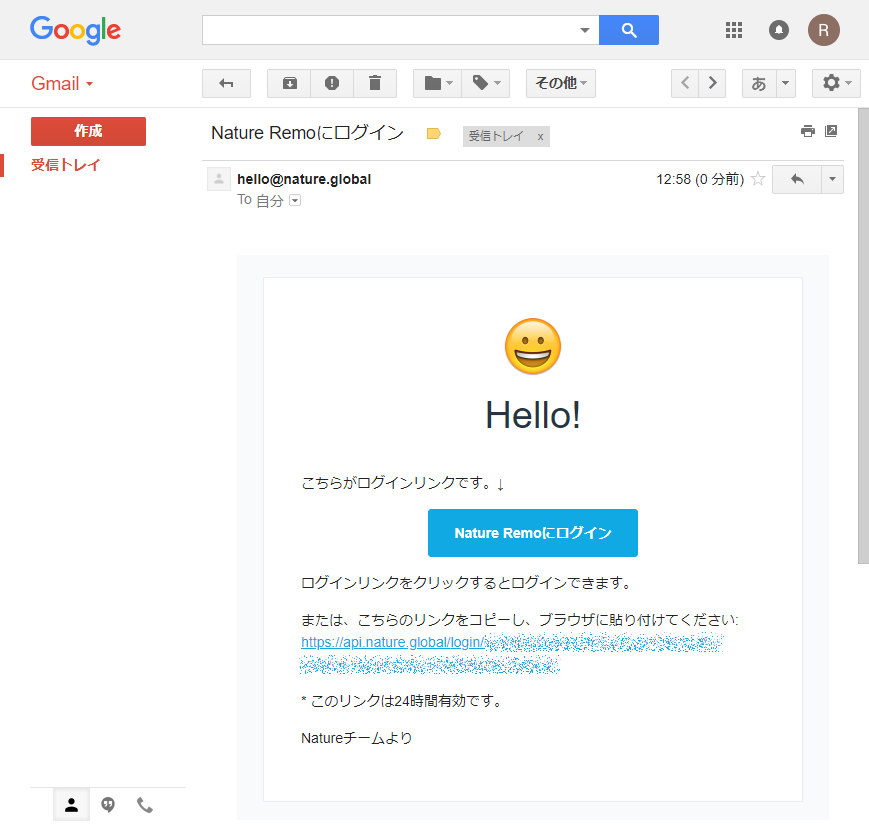Image resolution: width=869 pixels, height=838 pixels.
Task: Expand the recipient details next to 自分
Action: 294,200
